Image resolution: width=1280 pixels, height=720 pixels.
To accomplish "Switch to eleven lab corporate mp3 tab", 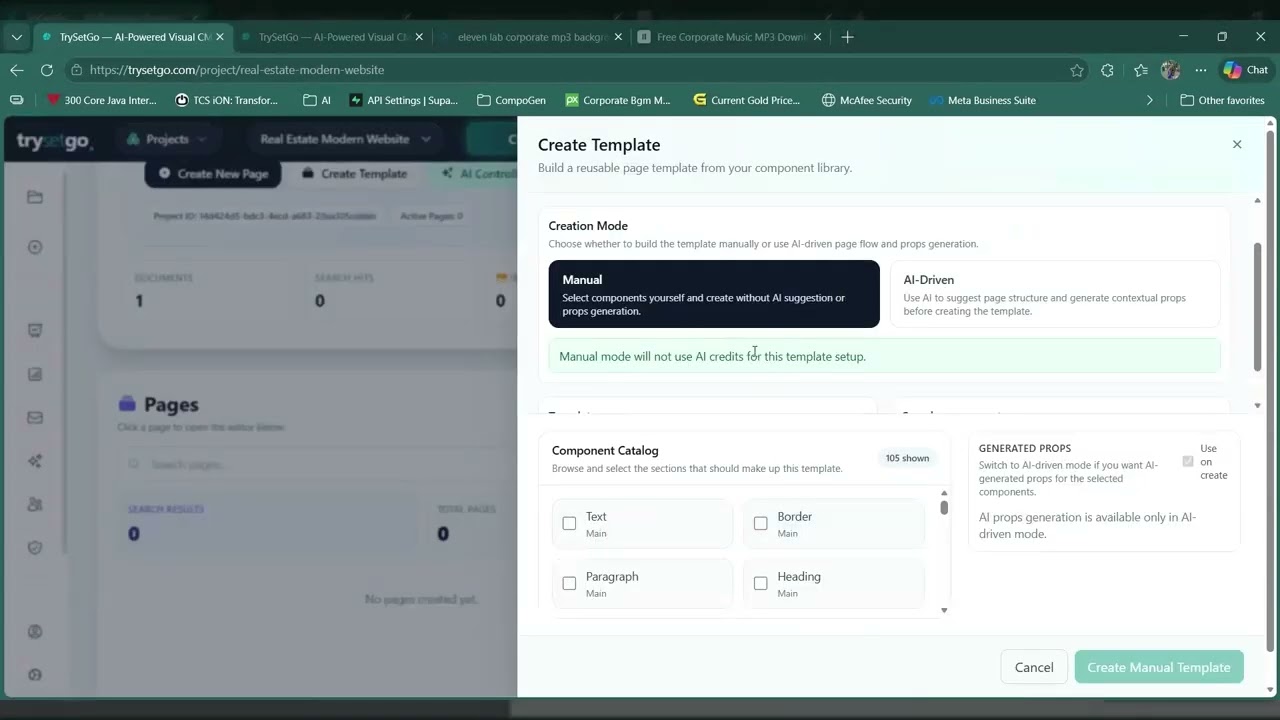I will (x=531, y=37).
